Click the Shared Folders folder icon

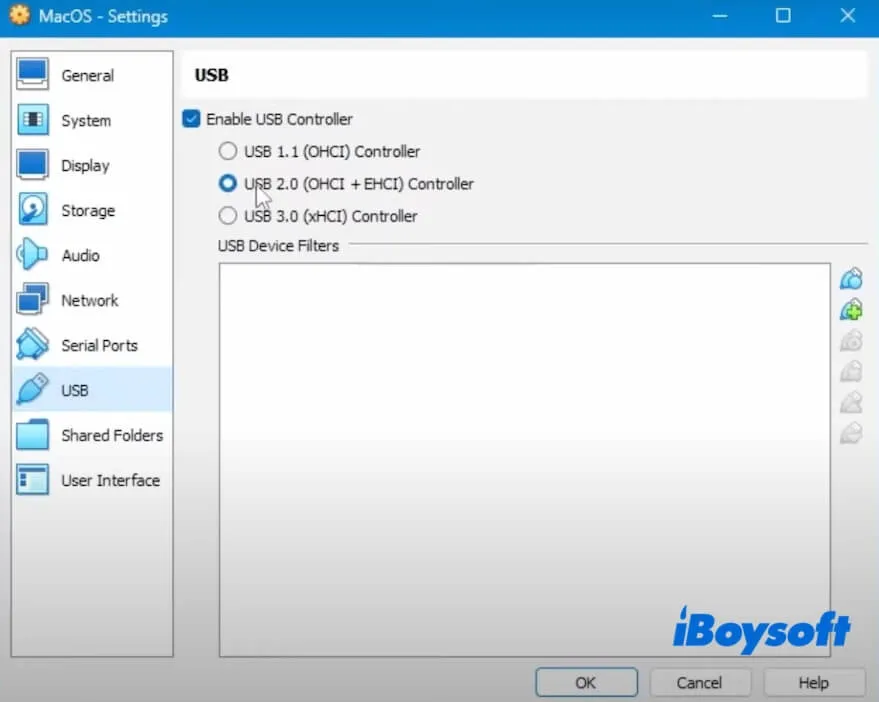click(x=33, y=435)
